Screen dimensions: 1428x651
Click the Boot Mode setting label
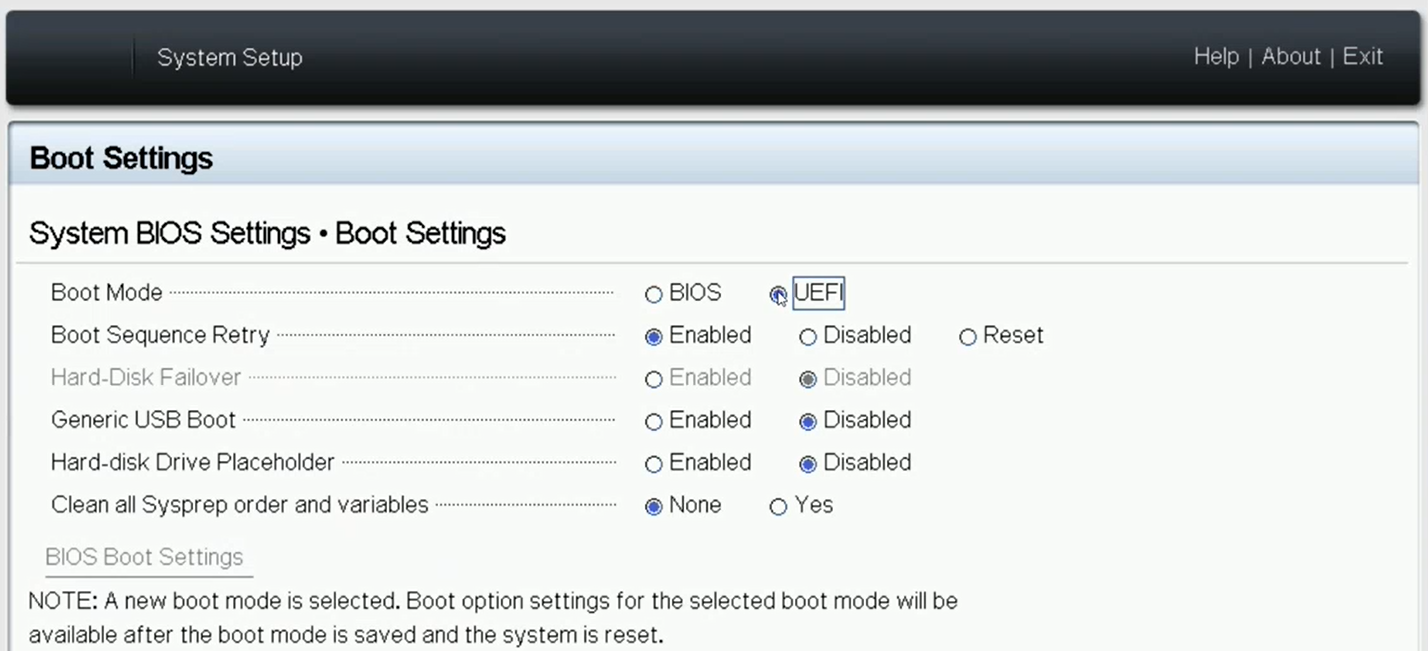[x=106, y=293]
